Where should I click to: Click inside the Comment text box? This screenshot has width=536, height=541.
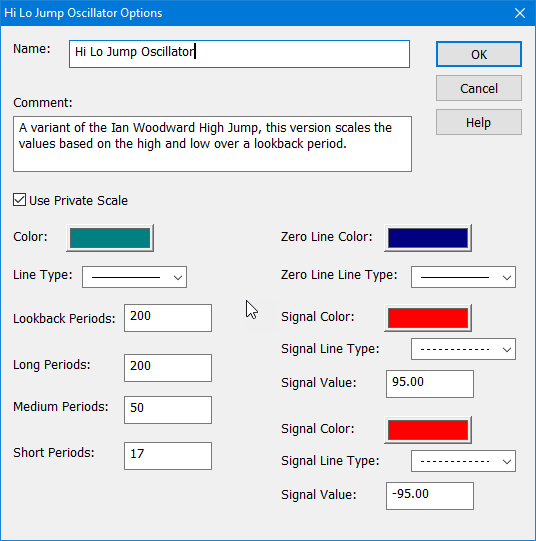[212, 144]
